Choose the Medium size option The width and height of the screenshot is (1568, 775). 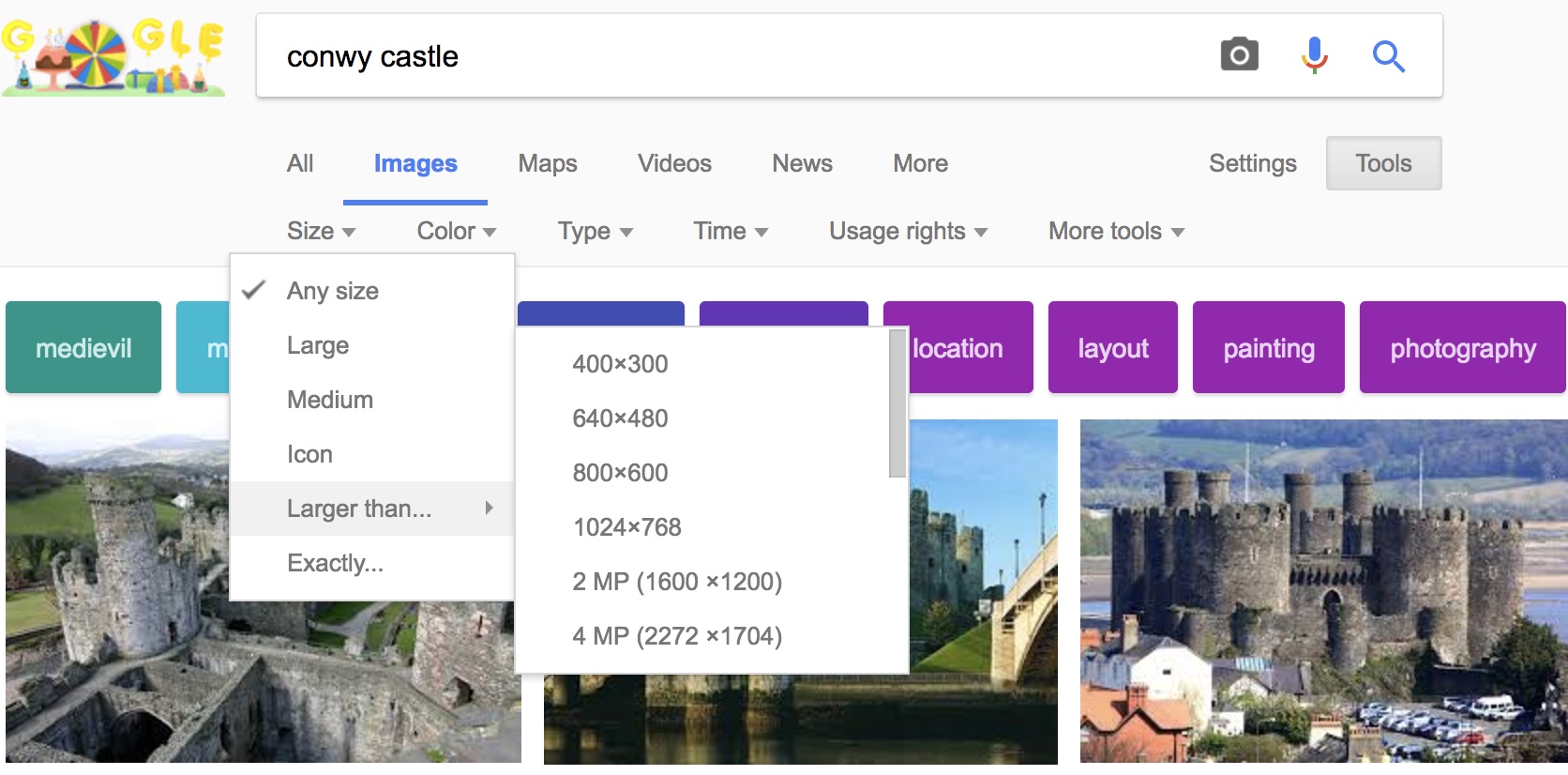[x=372, y=400]
